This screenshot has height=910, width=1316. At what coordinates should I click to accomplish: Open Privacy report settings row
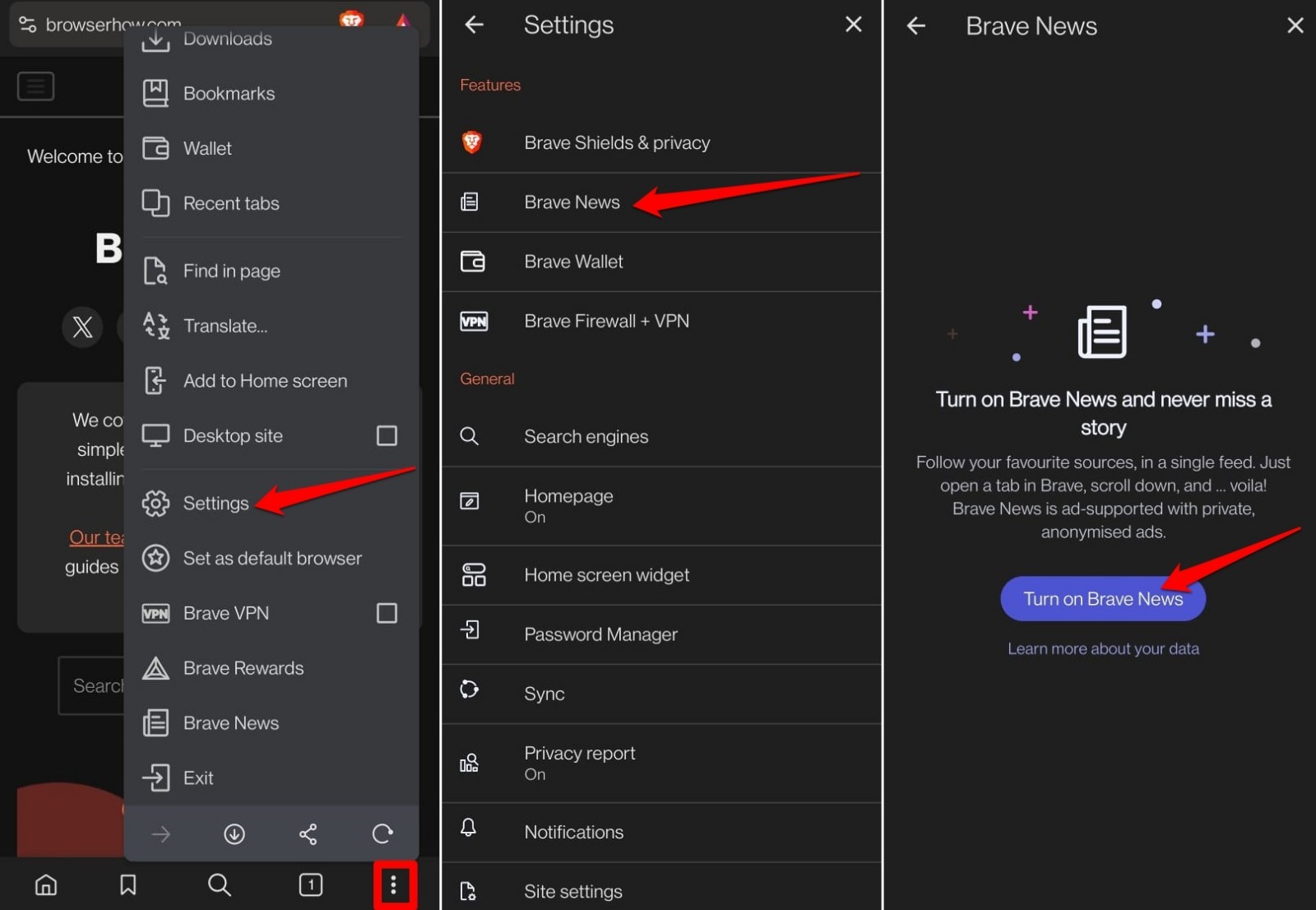pyautogui.click(x=661, y=764)
